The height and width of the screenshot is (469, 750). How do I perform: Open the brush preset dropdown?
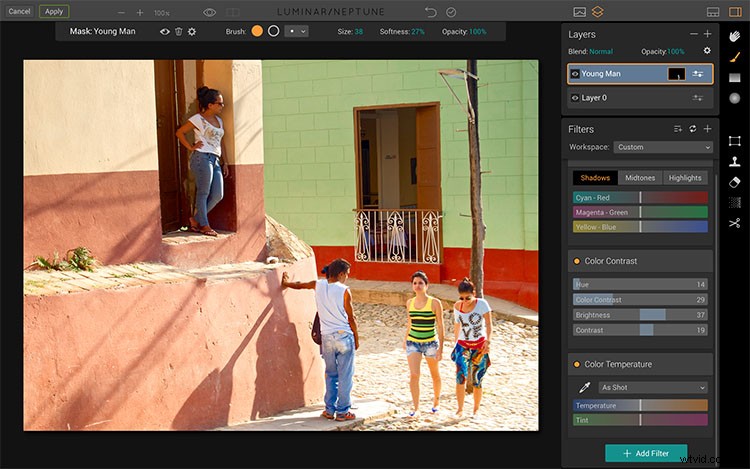[297, 32]
